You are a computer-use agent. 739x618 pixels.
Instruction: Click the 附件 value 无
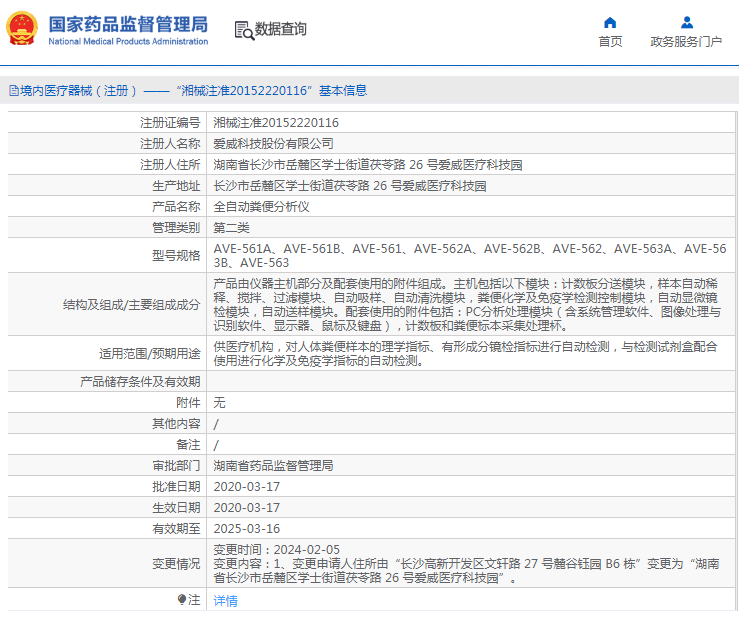coord(219,403)
